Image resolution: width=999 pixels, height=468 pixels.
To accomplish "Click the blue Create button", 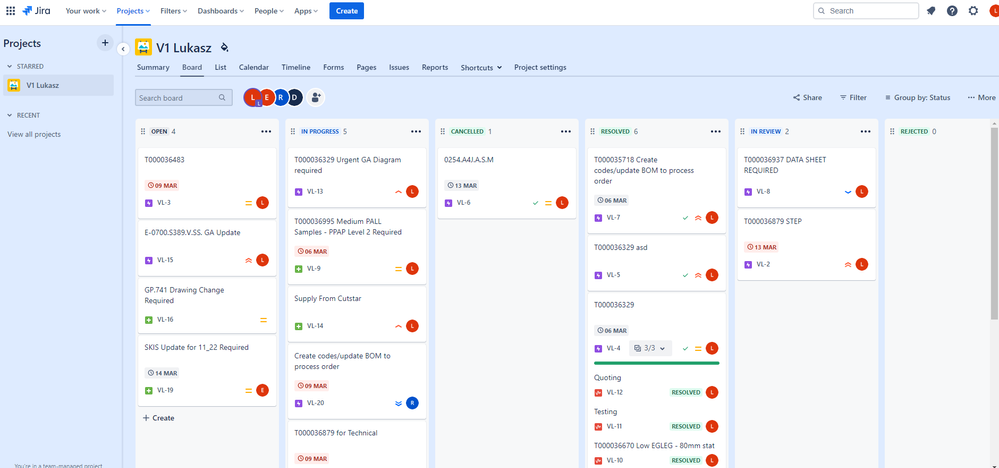I will coord(347,11).
